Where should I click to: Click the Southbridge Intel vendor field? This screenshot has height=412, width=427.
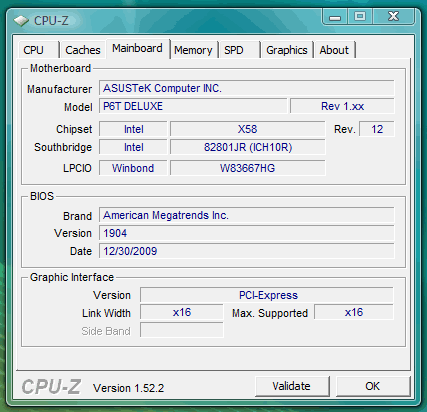[133, 147]
